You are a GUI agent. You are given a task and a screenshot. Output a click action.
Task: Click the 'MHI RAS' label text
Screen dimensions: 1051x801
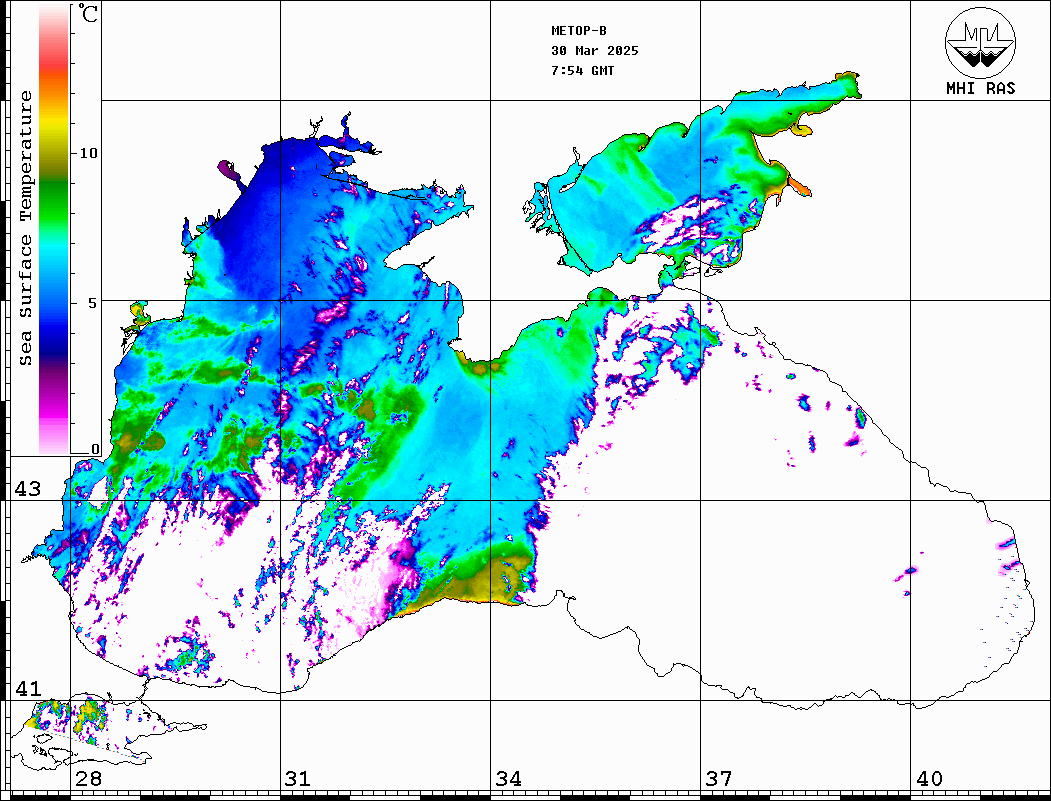click(x=980, y=88)
